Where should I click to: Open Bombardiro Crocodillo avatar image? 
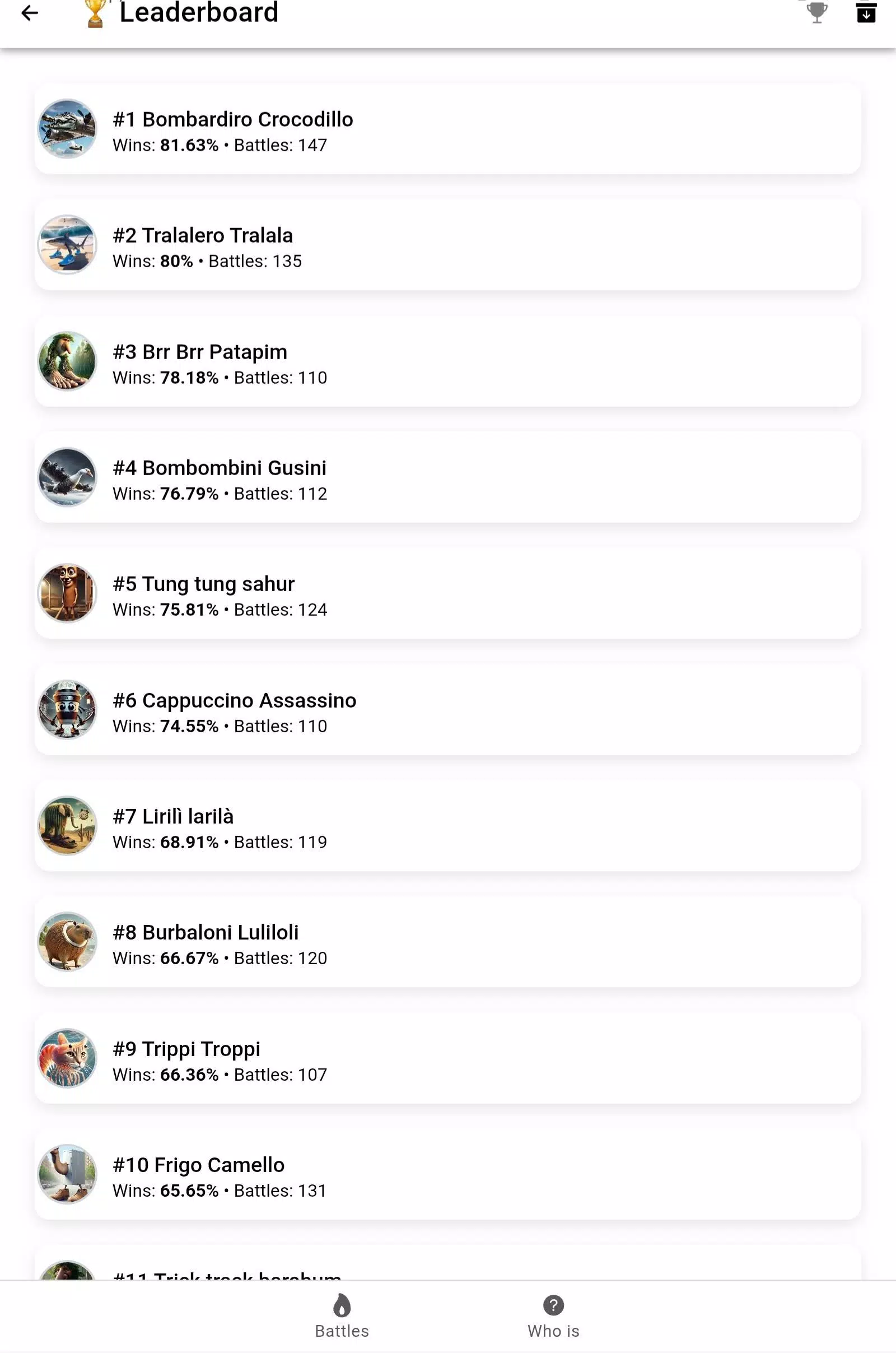pyautogui.click(x=67, y=129)
